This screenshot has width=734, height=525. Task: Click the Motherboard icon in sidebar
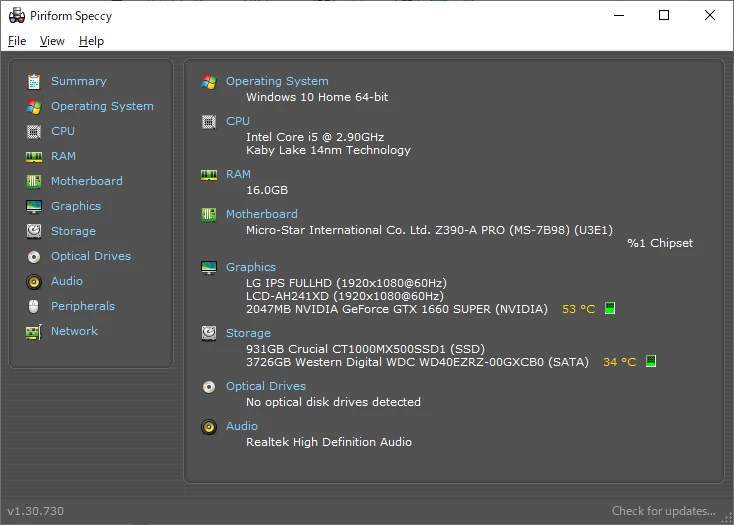coord(34,182)
